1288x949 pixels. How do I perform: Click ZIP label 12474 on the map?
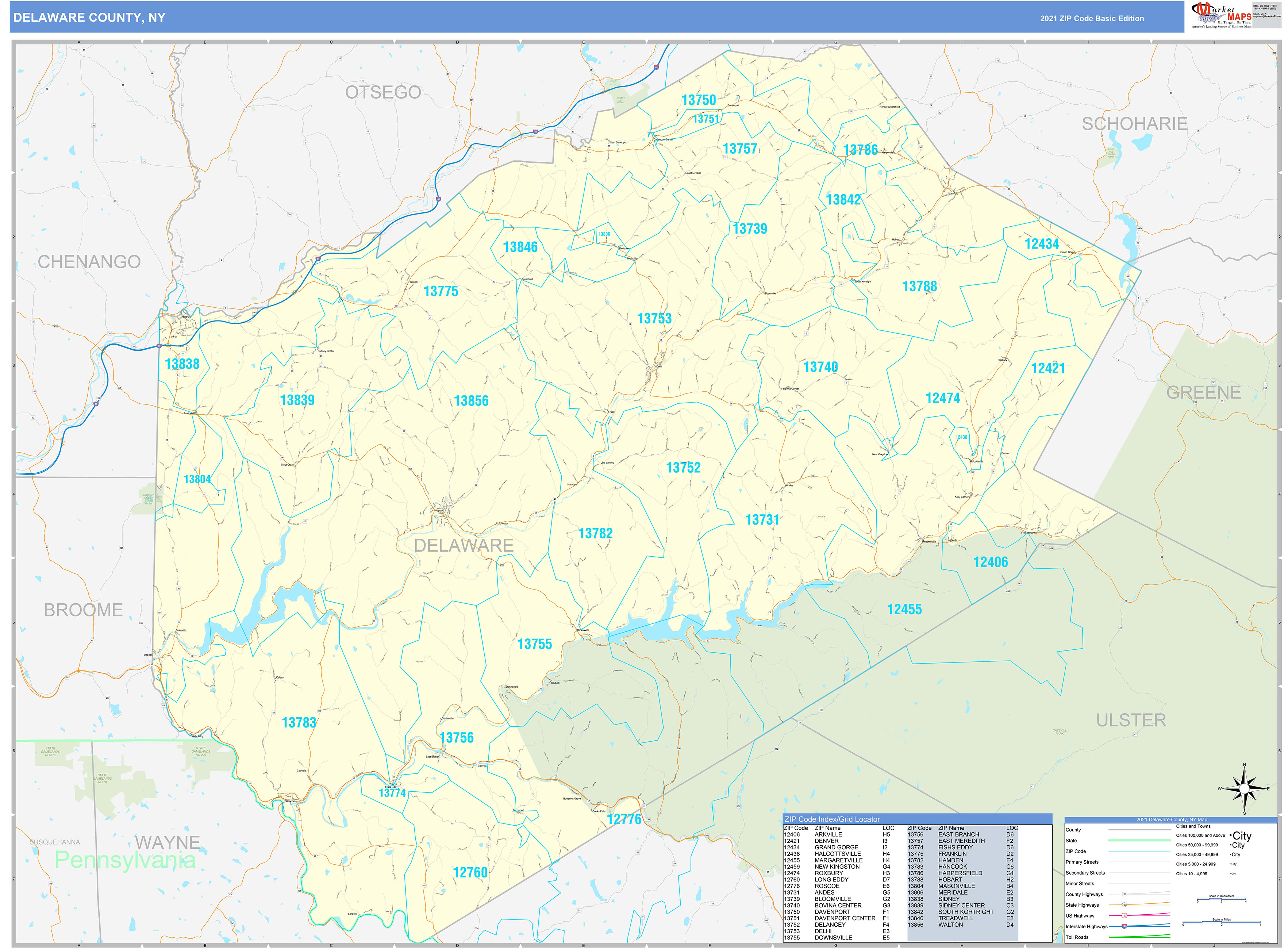pyautogui.click(x=943, y=398)
